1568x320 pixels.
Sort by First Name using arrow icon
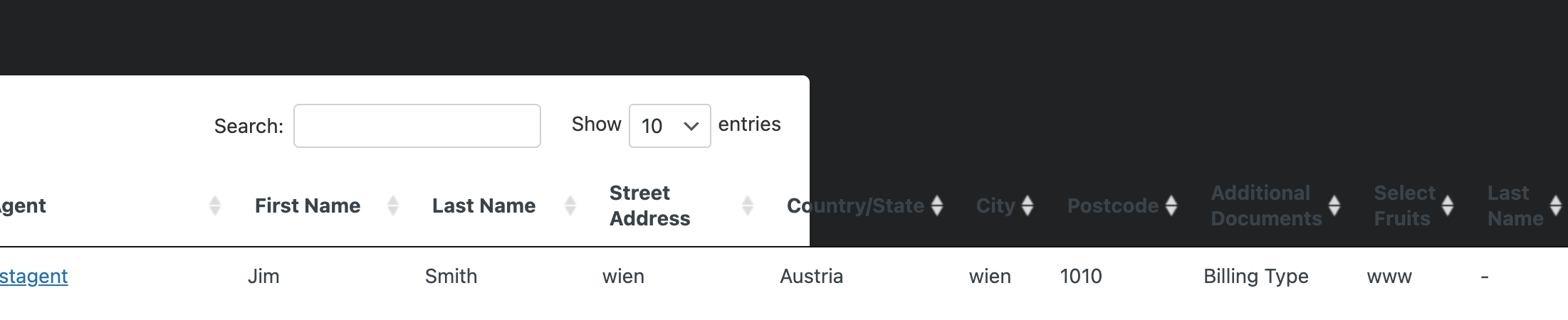392,206
